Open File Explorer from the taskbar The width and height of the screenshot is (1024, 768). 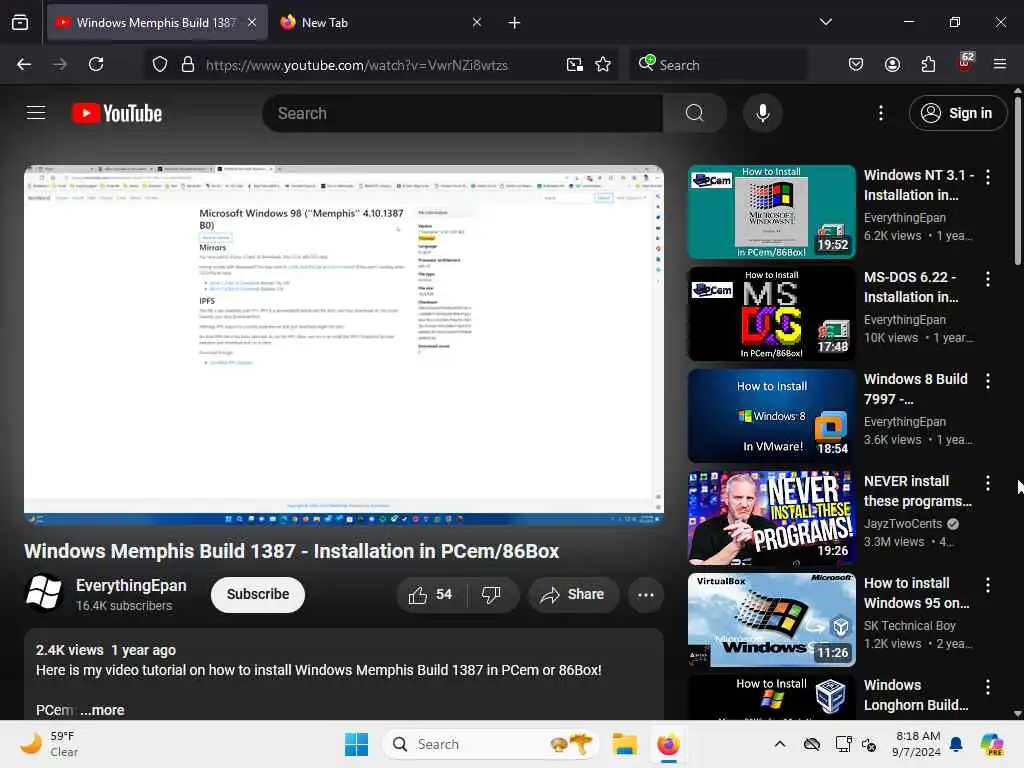[624, 744]
